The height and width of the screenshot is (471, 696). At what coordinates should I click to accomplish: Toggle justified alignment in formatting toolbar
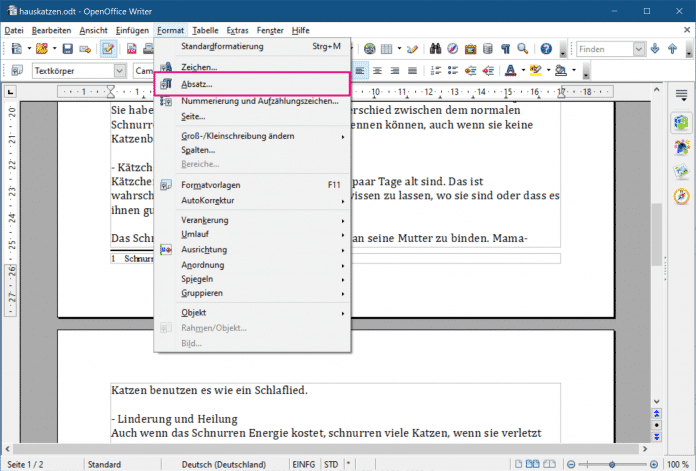tap(410, 71)
